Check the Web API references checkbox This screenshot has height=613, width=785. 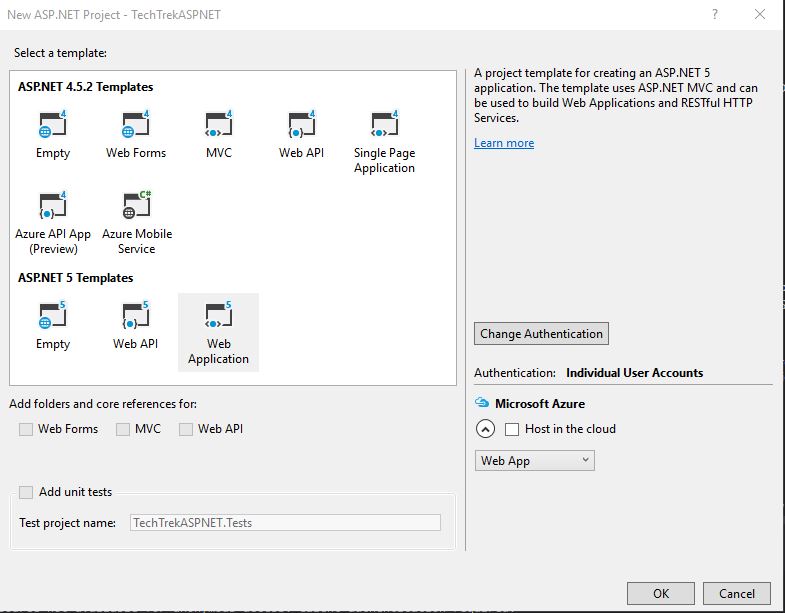186,429
